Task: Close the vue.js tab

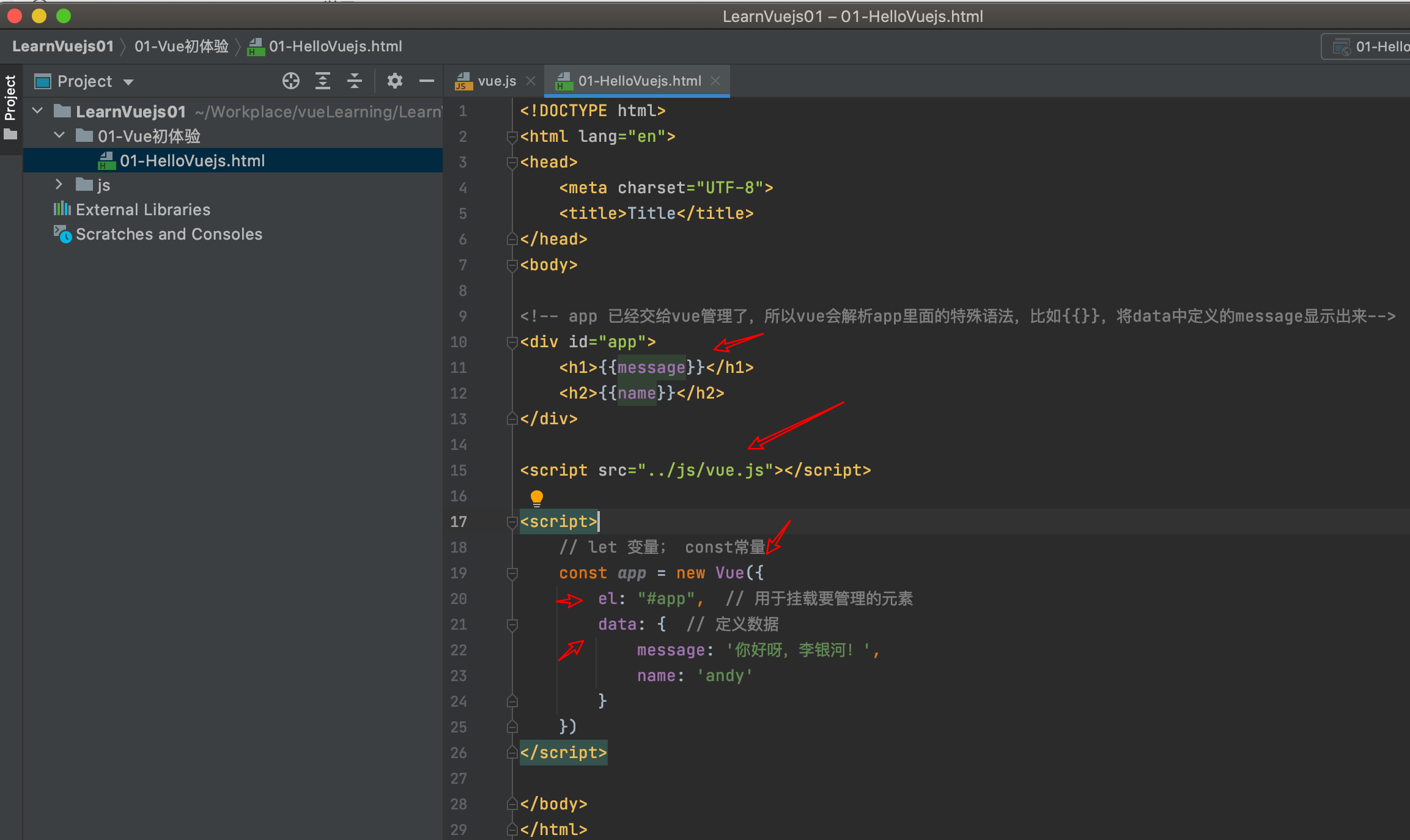Action: click(531, 81)
